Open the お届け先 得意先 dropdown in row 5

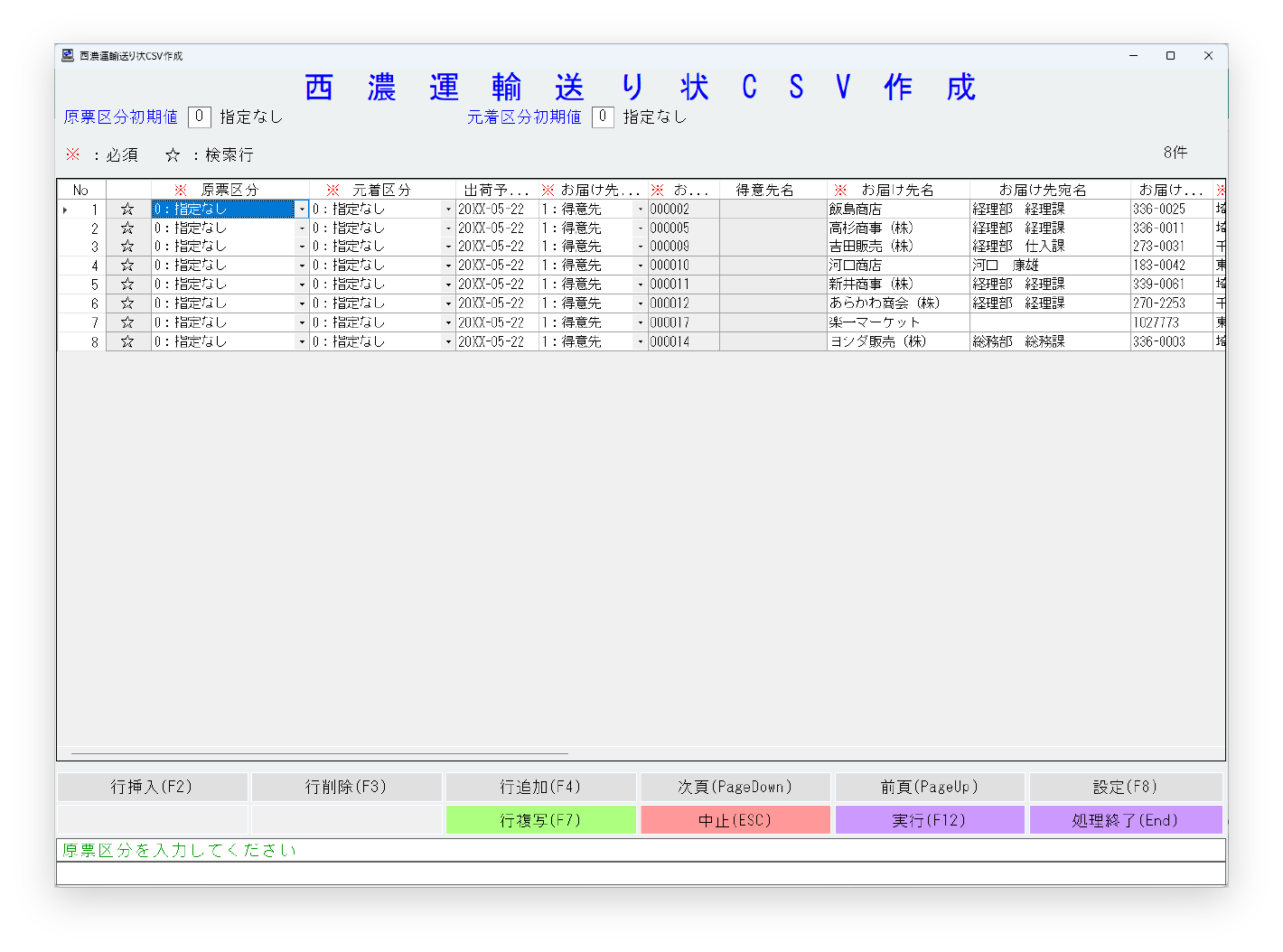[x=641, y=285]
